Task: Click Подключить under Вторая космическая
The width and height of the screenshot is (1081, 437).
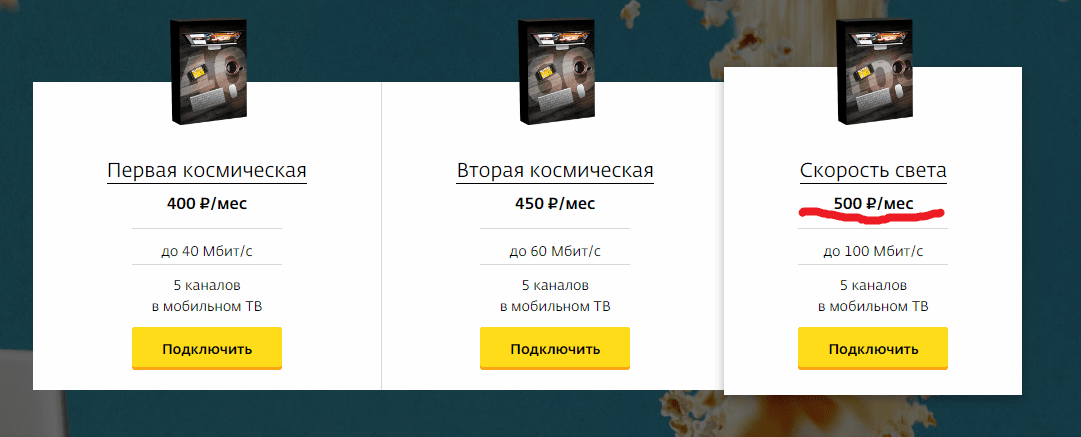Action: (555, 349)
